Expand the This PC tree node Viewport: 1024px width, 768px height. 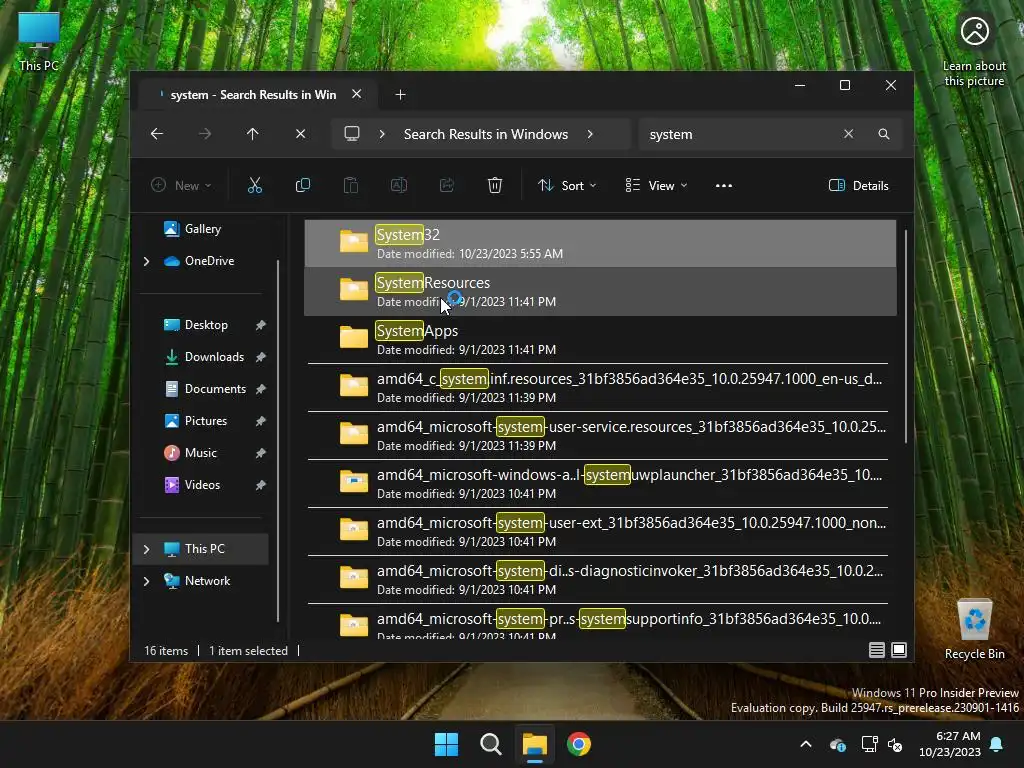[146, 549]
